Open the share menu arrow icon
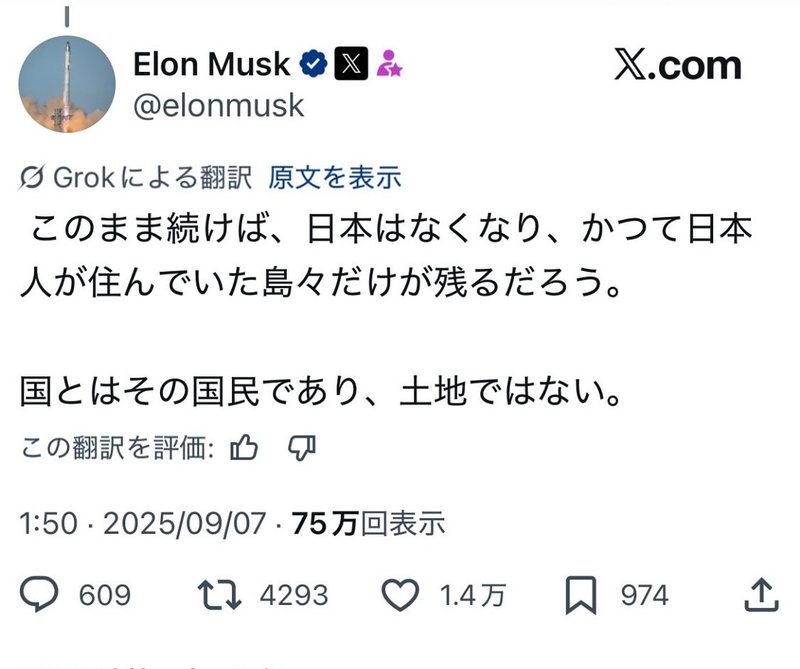 tap(762, 596)
